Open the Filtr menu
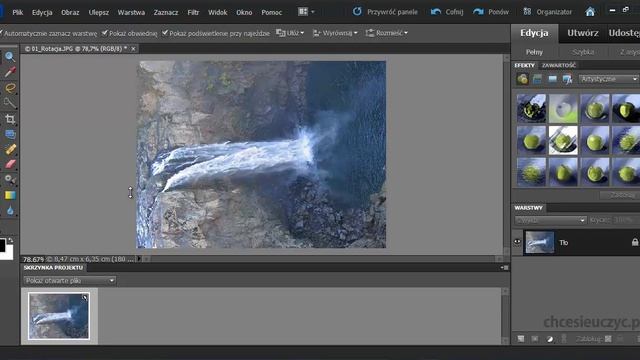The width and height of the screenshot is (640, 360). (193, 12)
